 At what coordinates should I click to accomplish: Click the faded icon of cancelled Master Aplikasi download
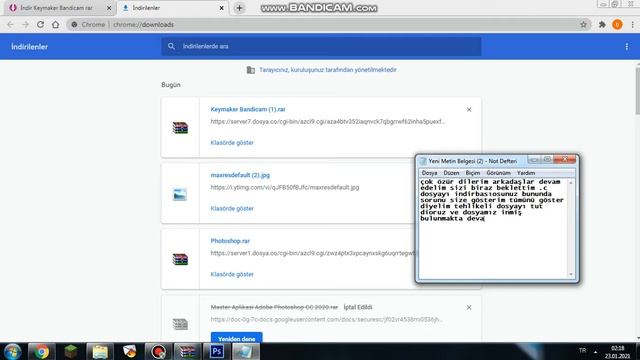coord(180,324)
